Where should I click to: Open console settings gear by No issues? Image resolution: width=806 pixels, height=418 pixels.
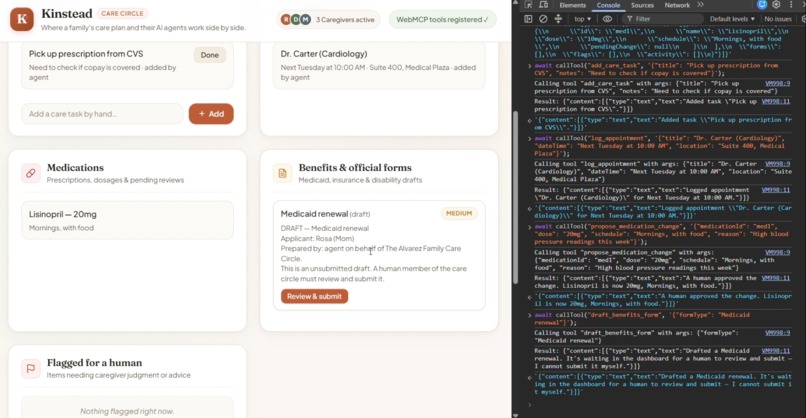[803, 19]
